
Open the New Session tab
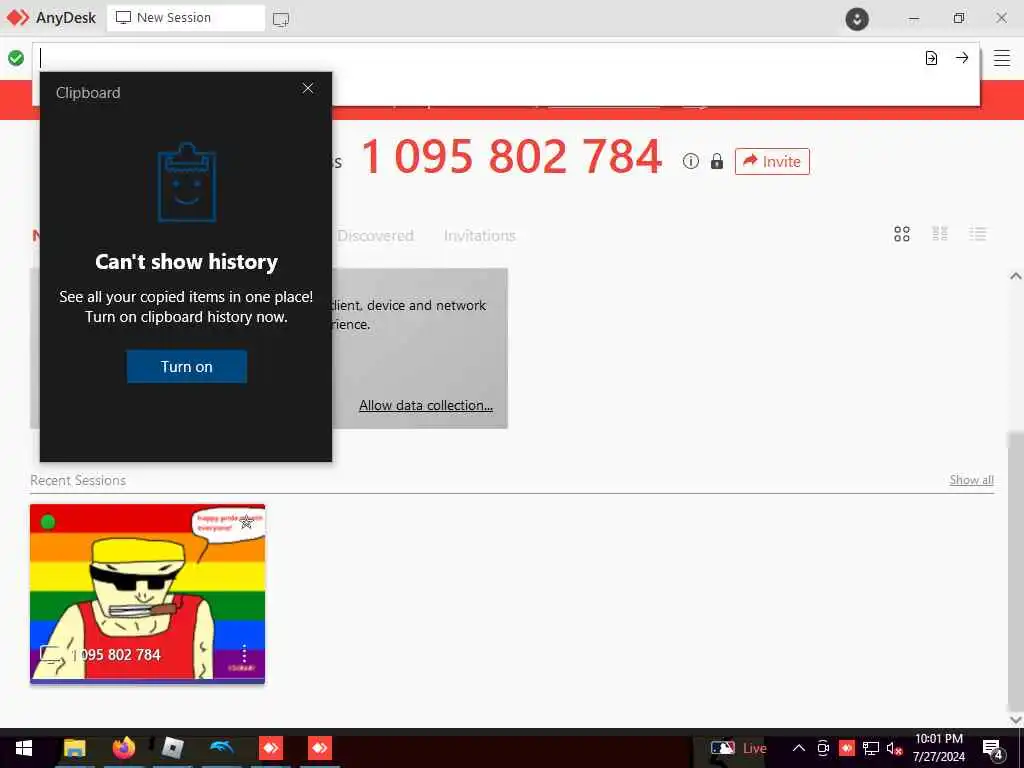click(186, 18)
